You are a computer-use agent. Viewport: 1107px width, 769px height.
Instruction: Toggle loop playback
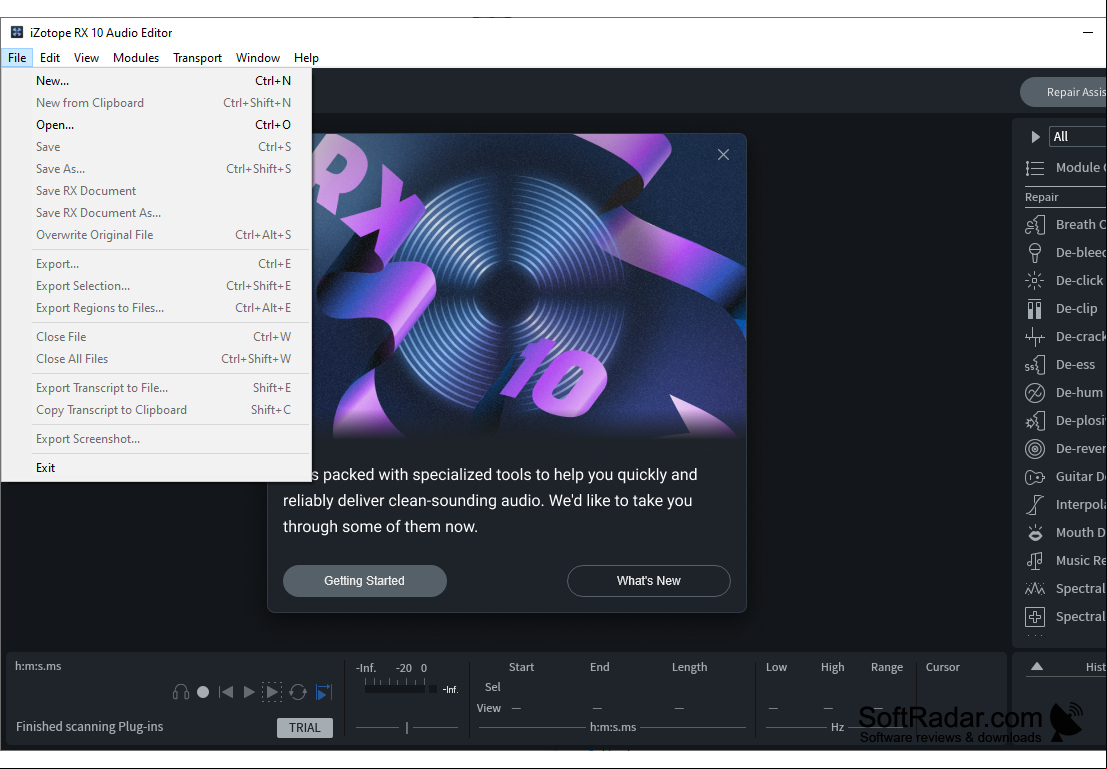tap(298, 692)
